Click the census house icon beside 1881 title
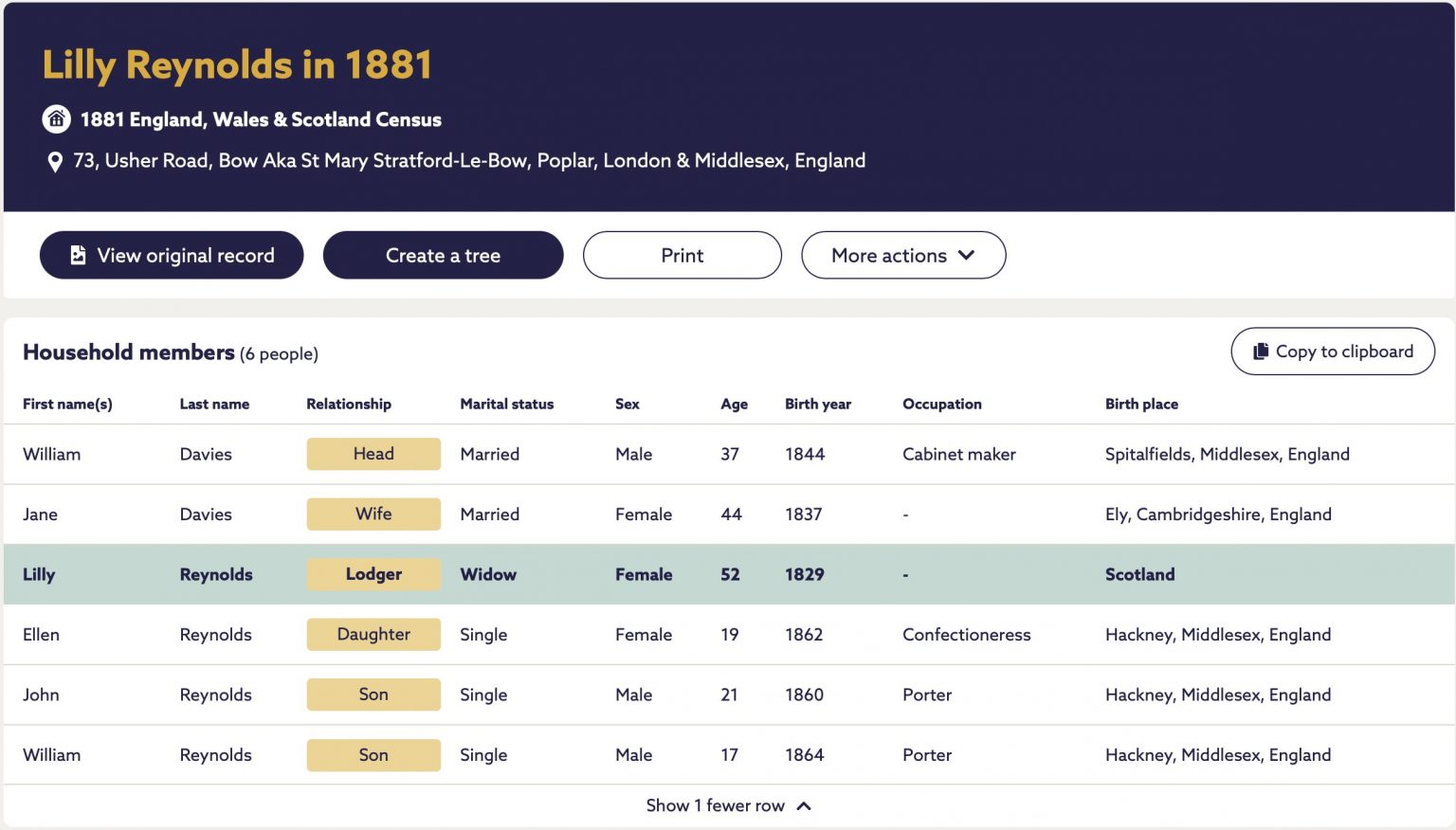Screen dimensions: 1456x830 pyautogui.click(x=57, y=119)
